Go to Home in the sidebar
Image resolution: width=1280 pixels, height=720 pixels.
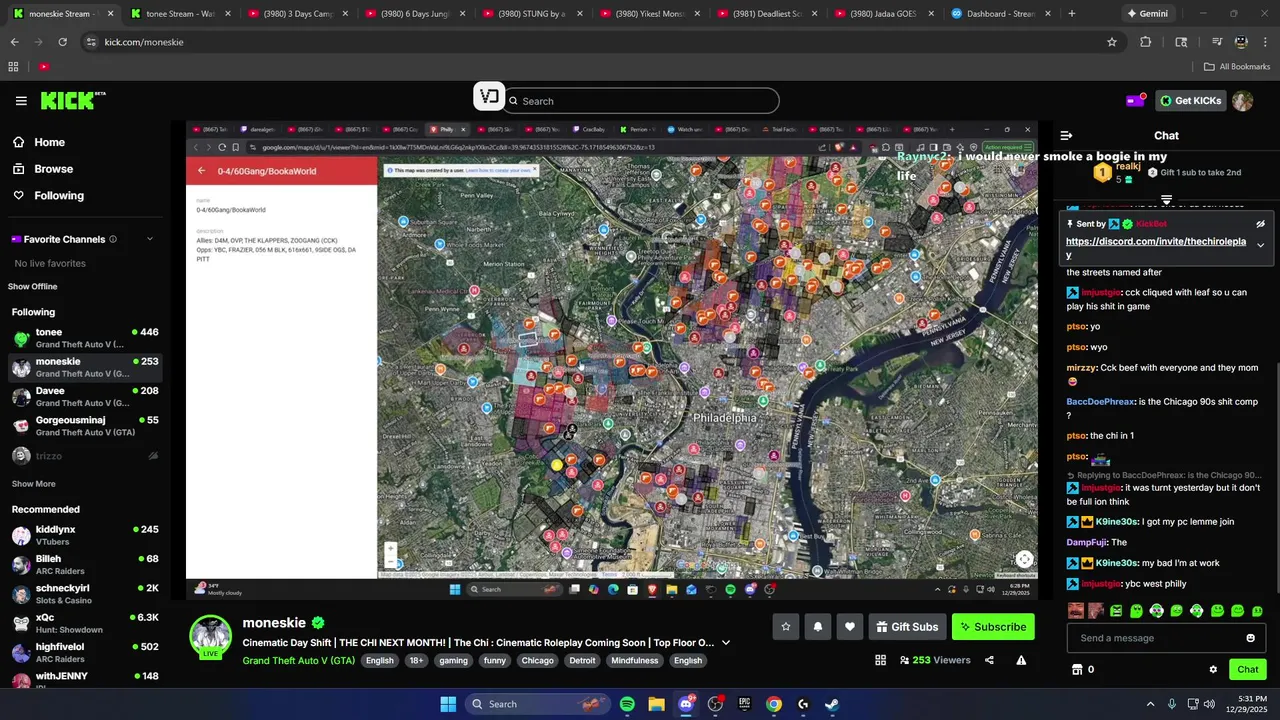pos(38,142)
